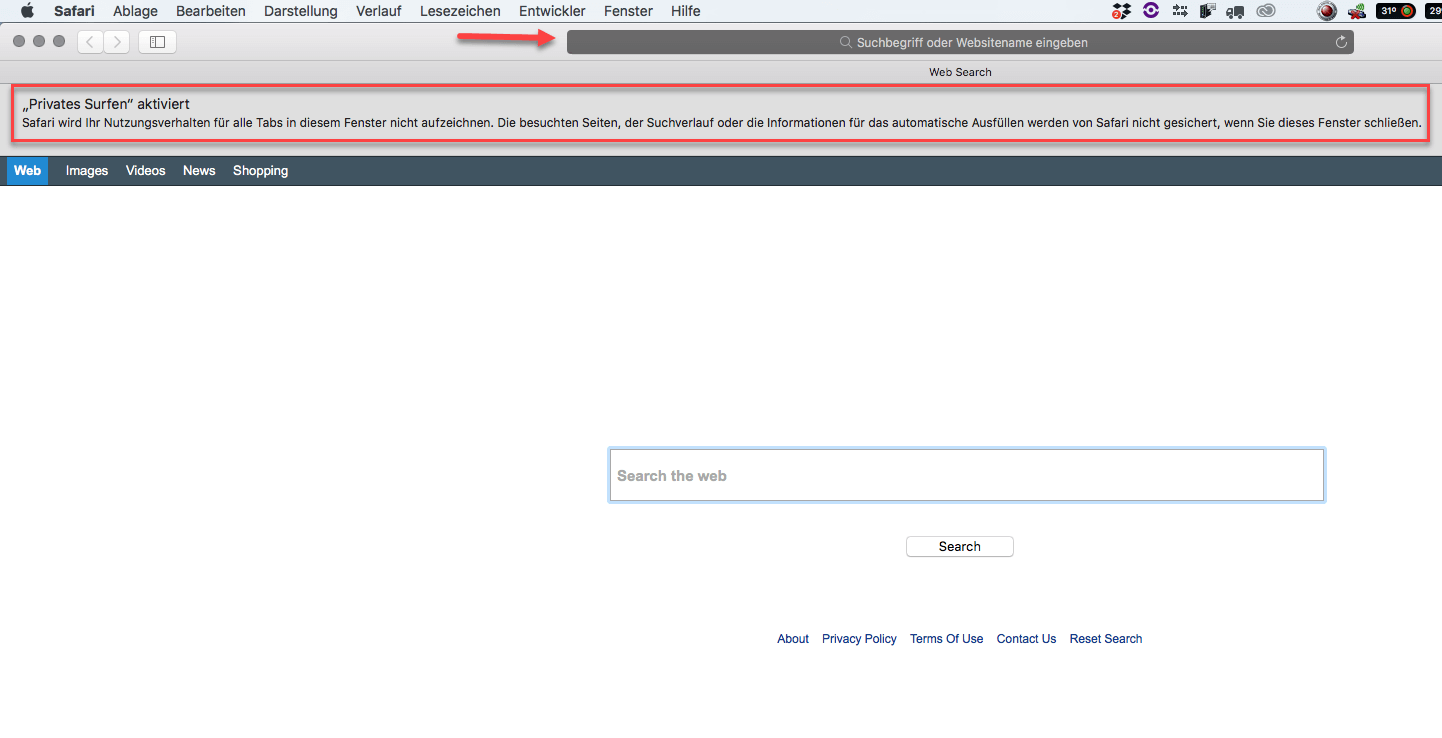Click the 31° temperature monitor in menu bar

[x=1396, y=11]
